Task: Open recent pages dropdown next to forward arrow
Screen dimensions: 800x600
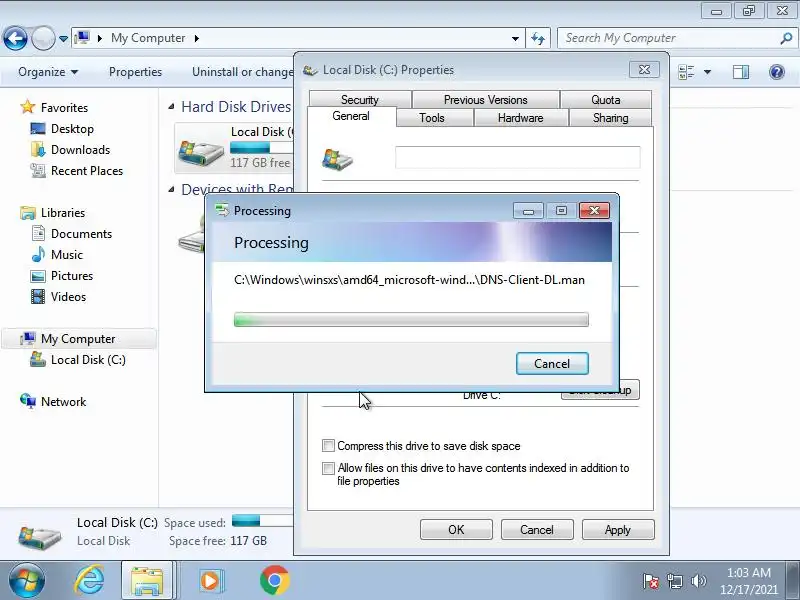Action: [63, 39]
